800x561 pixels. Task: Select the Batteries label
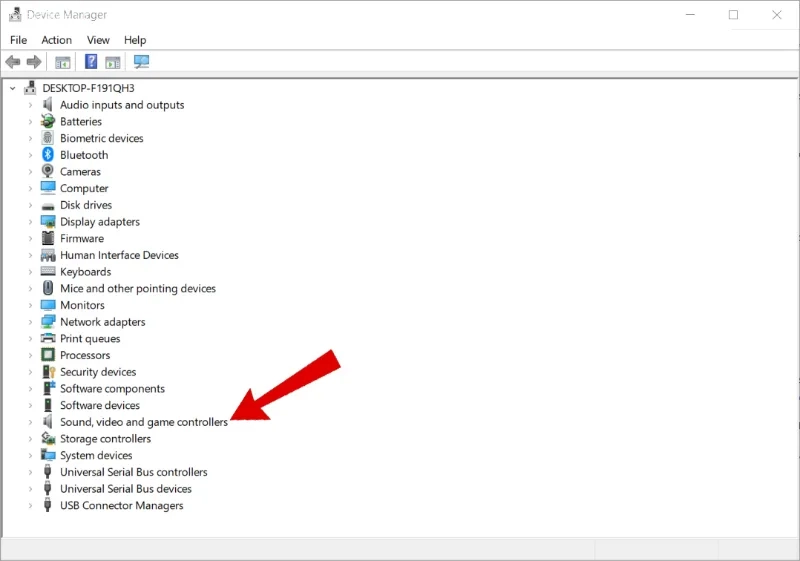pos(81,121)
